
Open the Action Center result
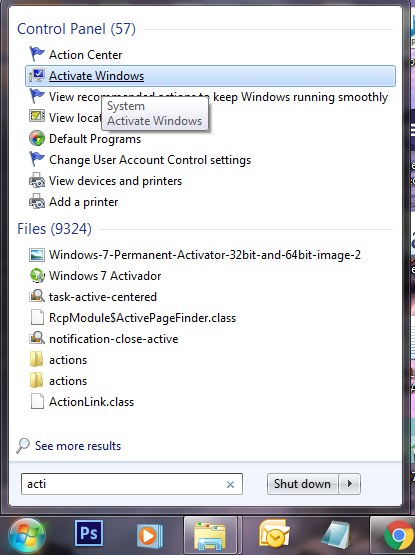85,55
